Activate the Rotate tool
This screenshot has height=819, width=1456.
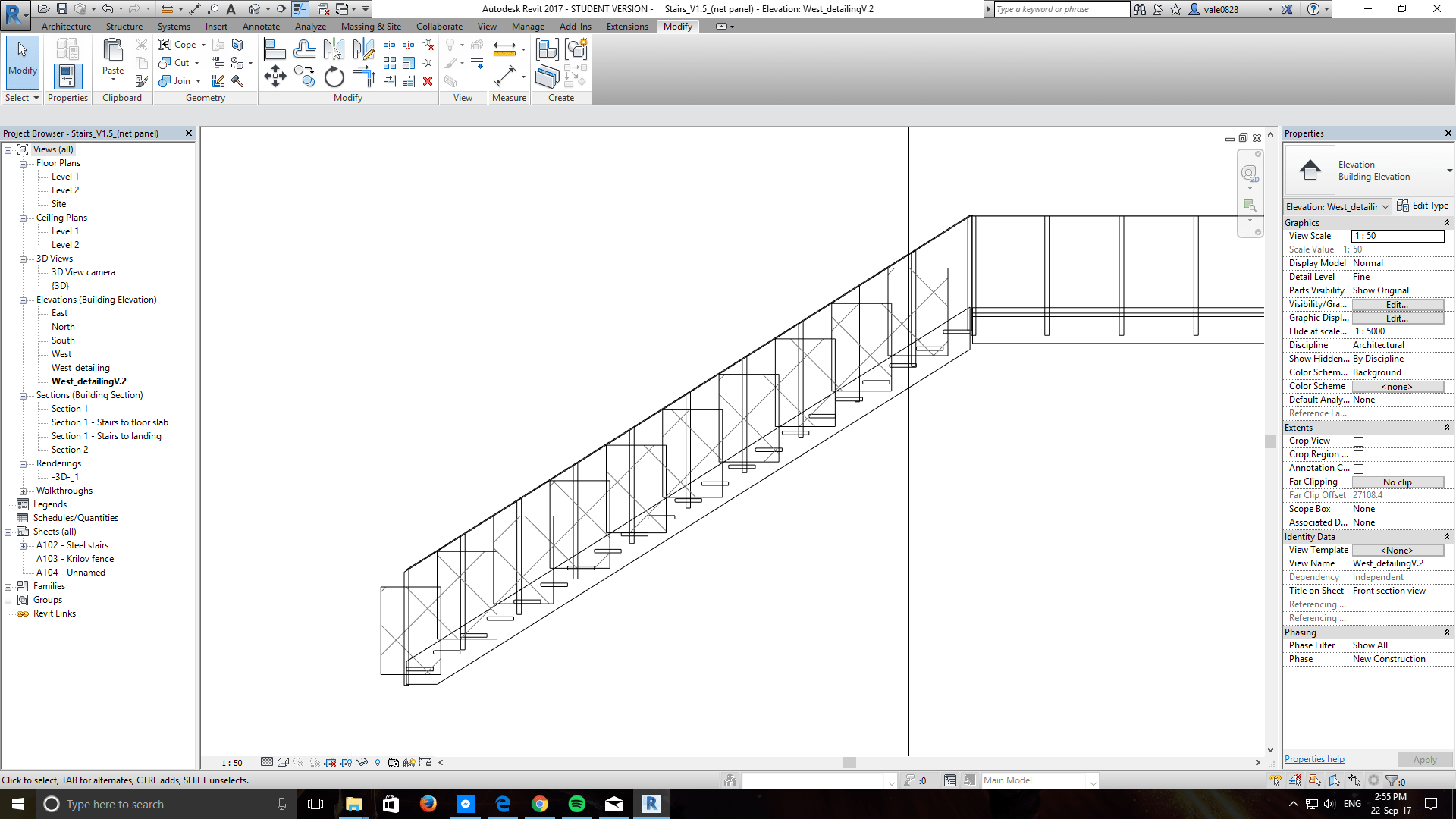pyautogui.click(x=334, y=77)
